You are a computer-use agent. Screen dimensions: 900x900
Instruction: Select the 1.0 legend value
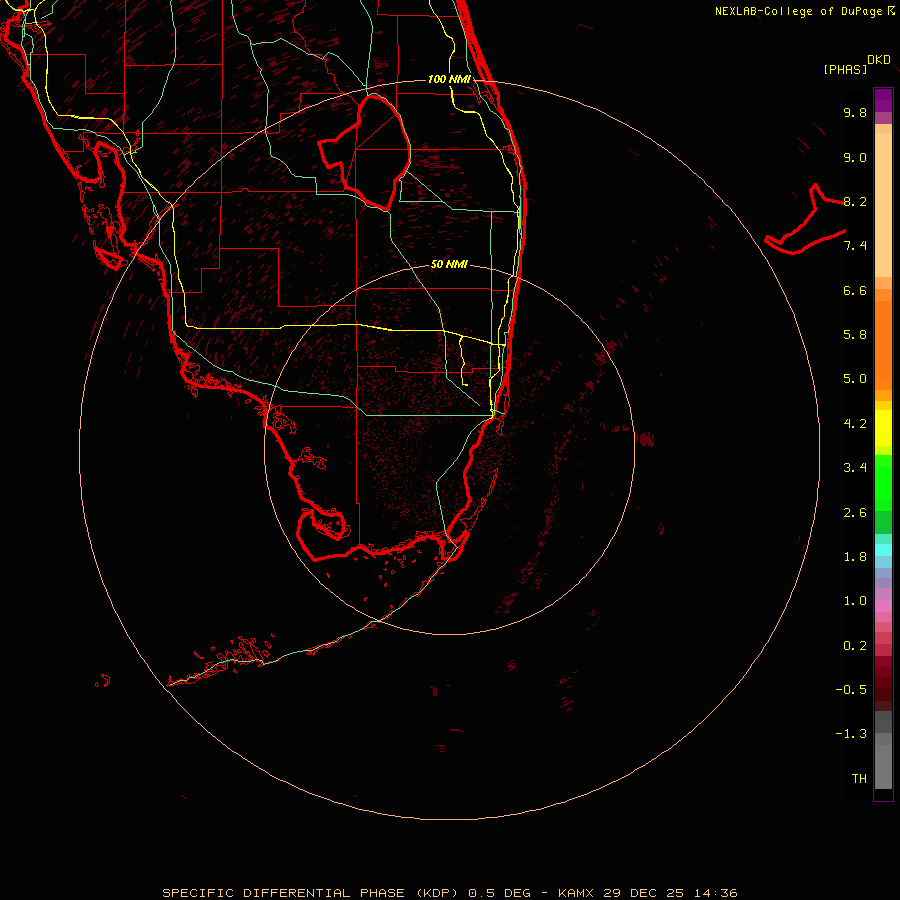855,601
